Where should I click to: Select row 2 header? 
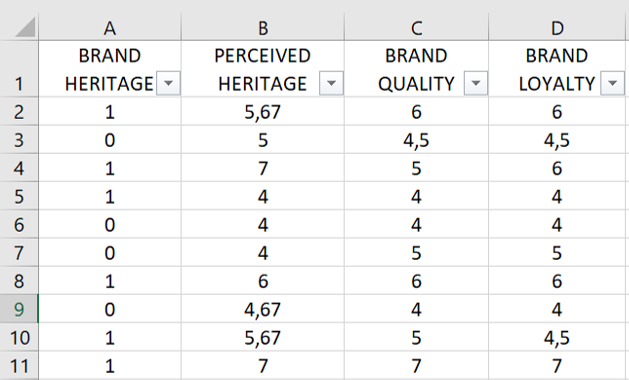pyautogui.click(x=19, y=111)
